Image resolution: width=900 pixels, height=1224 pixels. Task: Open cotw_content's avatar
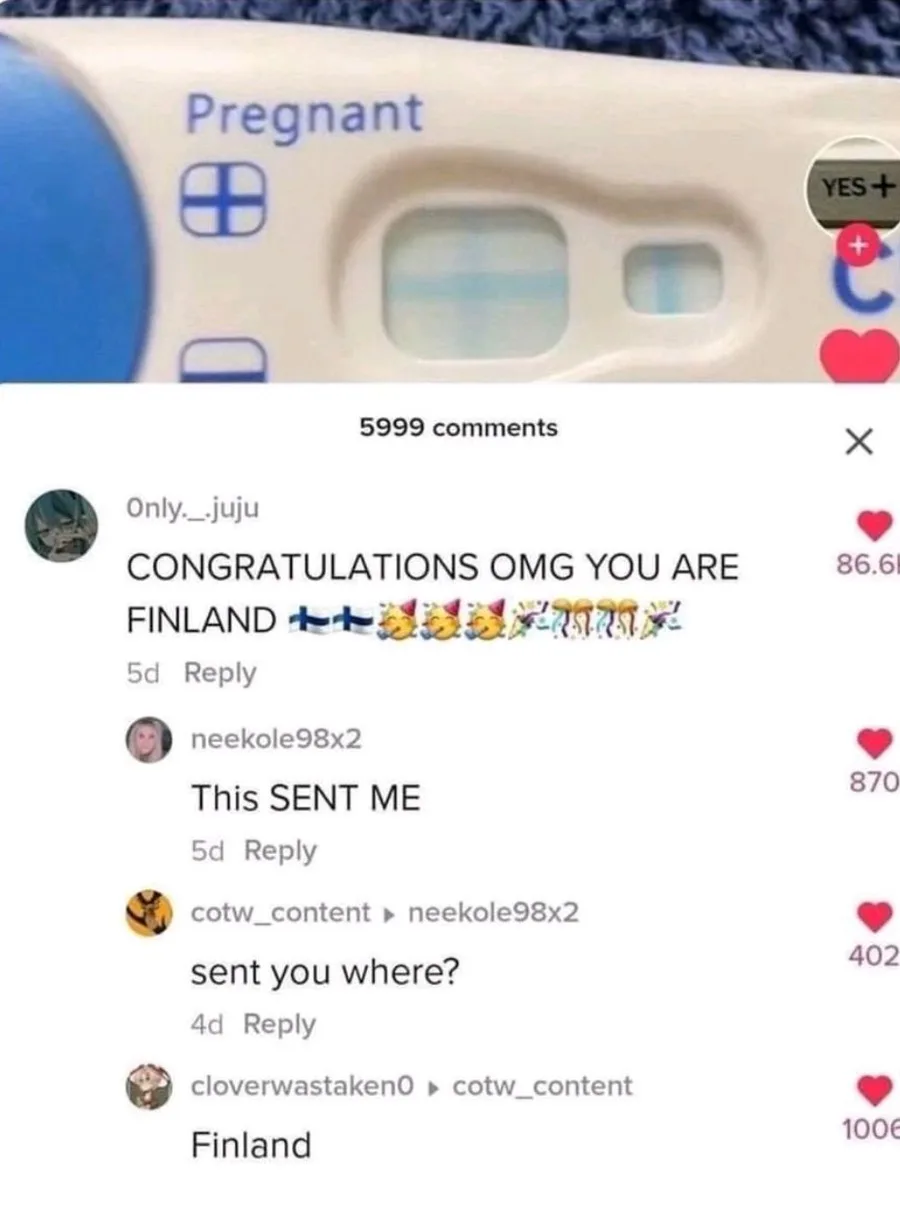[148, 913]
